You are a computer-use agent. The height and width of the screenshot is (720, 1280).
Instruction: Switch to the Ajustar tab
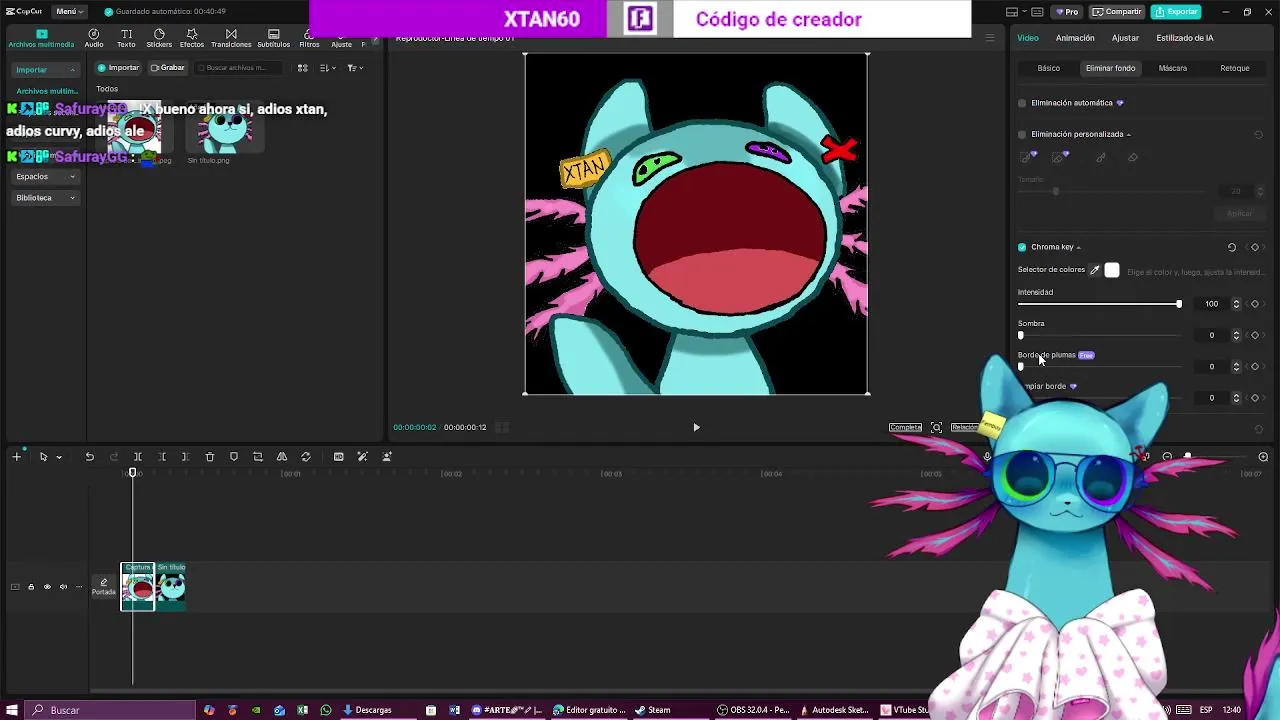(1125, 38)
